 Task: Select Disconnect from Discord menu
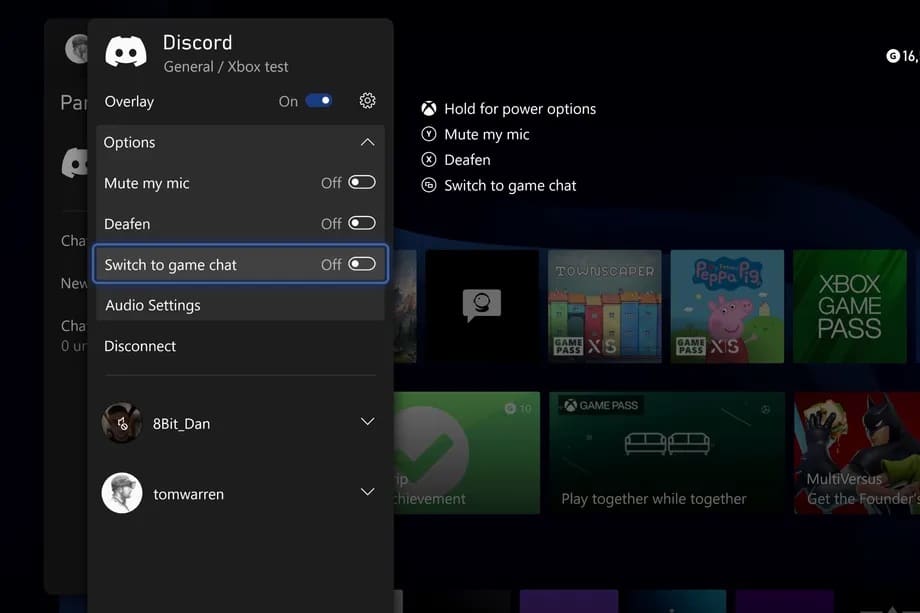[x=140, y=346]
